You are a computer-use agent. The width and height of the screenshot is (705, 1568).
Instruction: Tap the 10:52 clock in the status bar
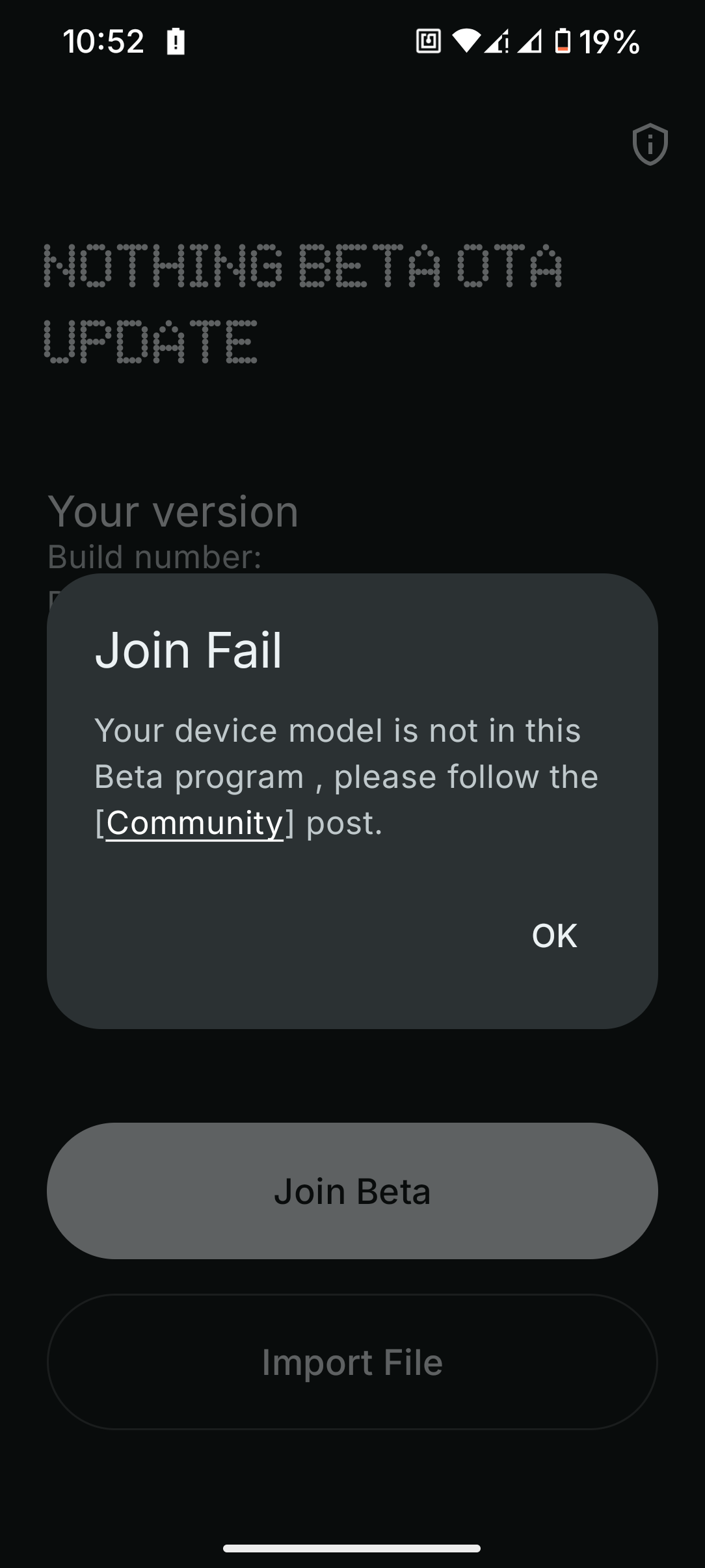pyautogui.click(x=103, y=42)
